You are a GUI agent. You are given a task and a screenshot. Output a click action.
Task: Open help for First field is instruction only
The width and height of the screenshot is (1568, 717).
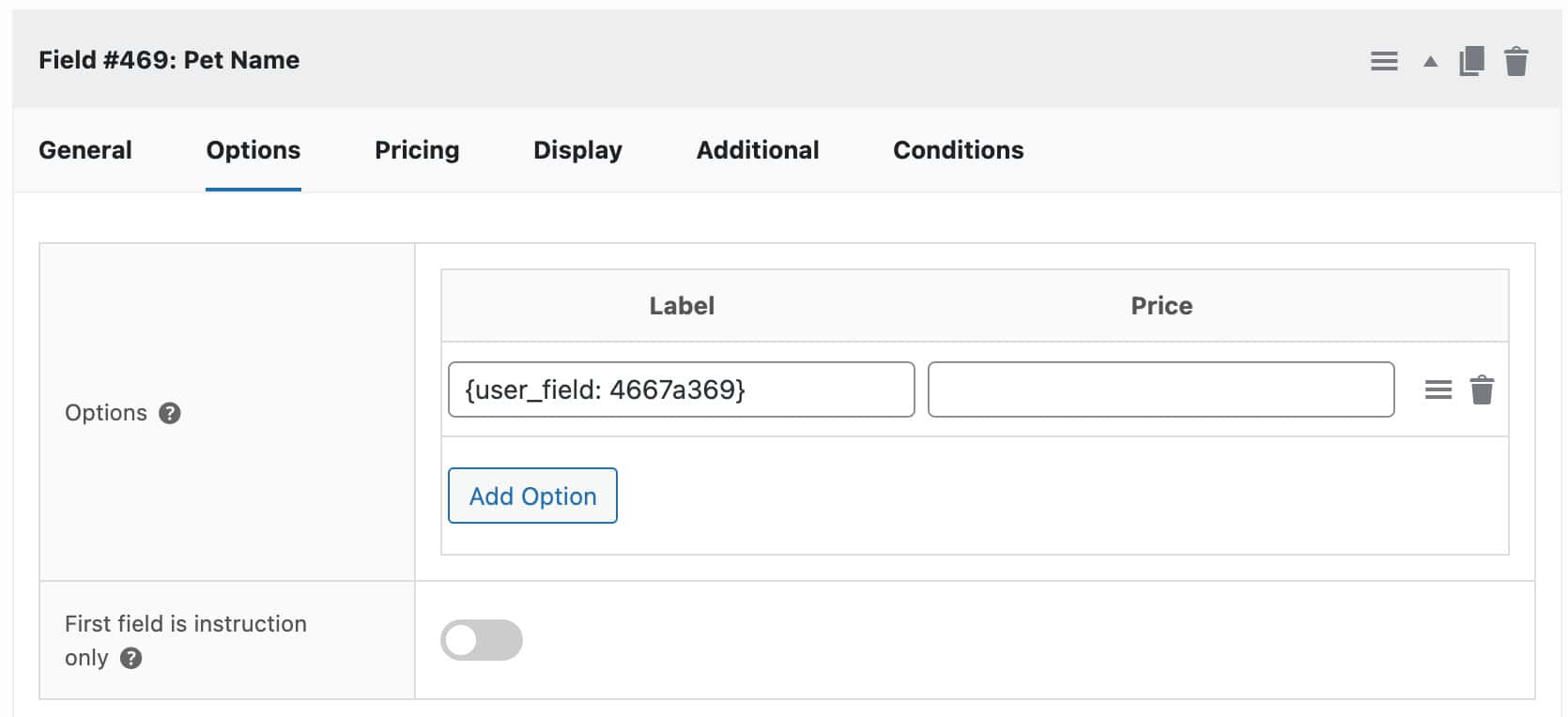tap(132, 659)
